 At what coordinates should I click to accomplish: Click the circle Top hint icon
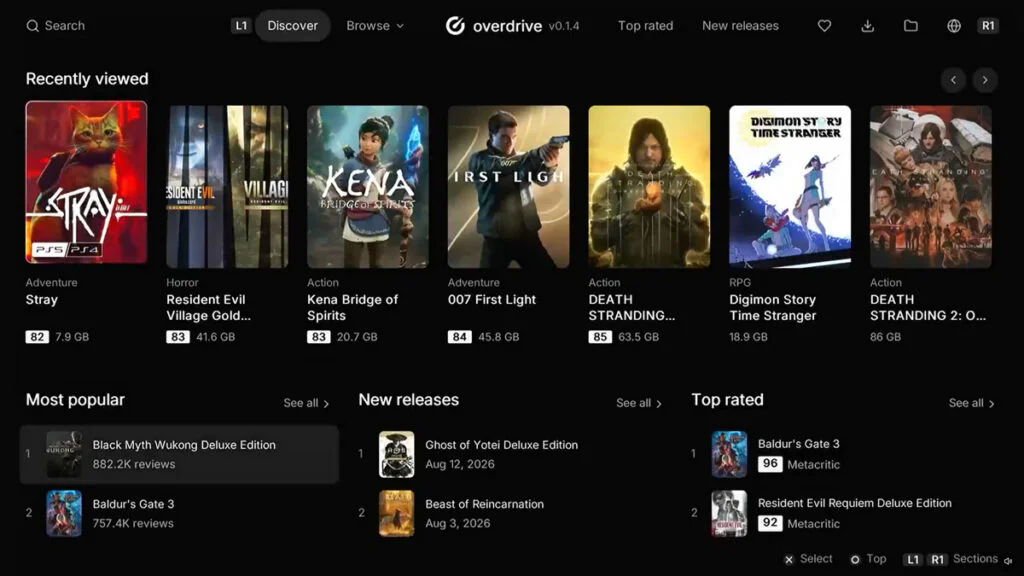(x=854, y=560)
